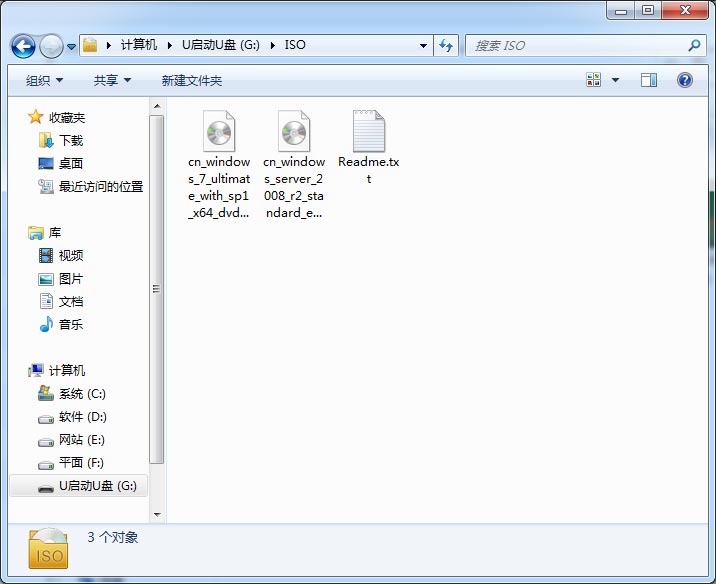Open the 组织 dropdown menu
The width and height of the screenshot is (716, 584).
[44, 80]
